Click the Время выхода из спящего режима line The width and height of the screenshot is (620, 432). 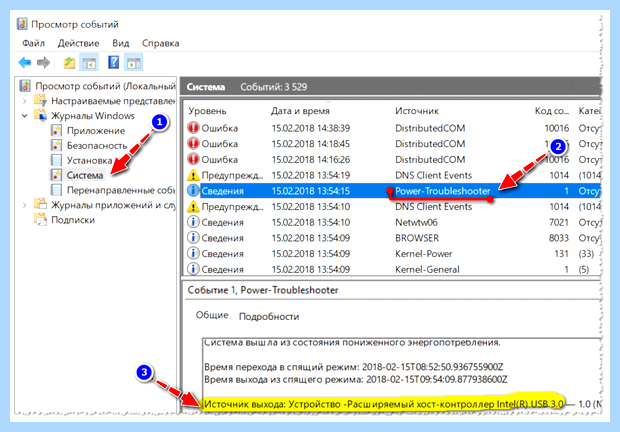pyautogui.click(x=356, y=379)
